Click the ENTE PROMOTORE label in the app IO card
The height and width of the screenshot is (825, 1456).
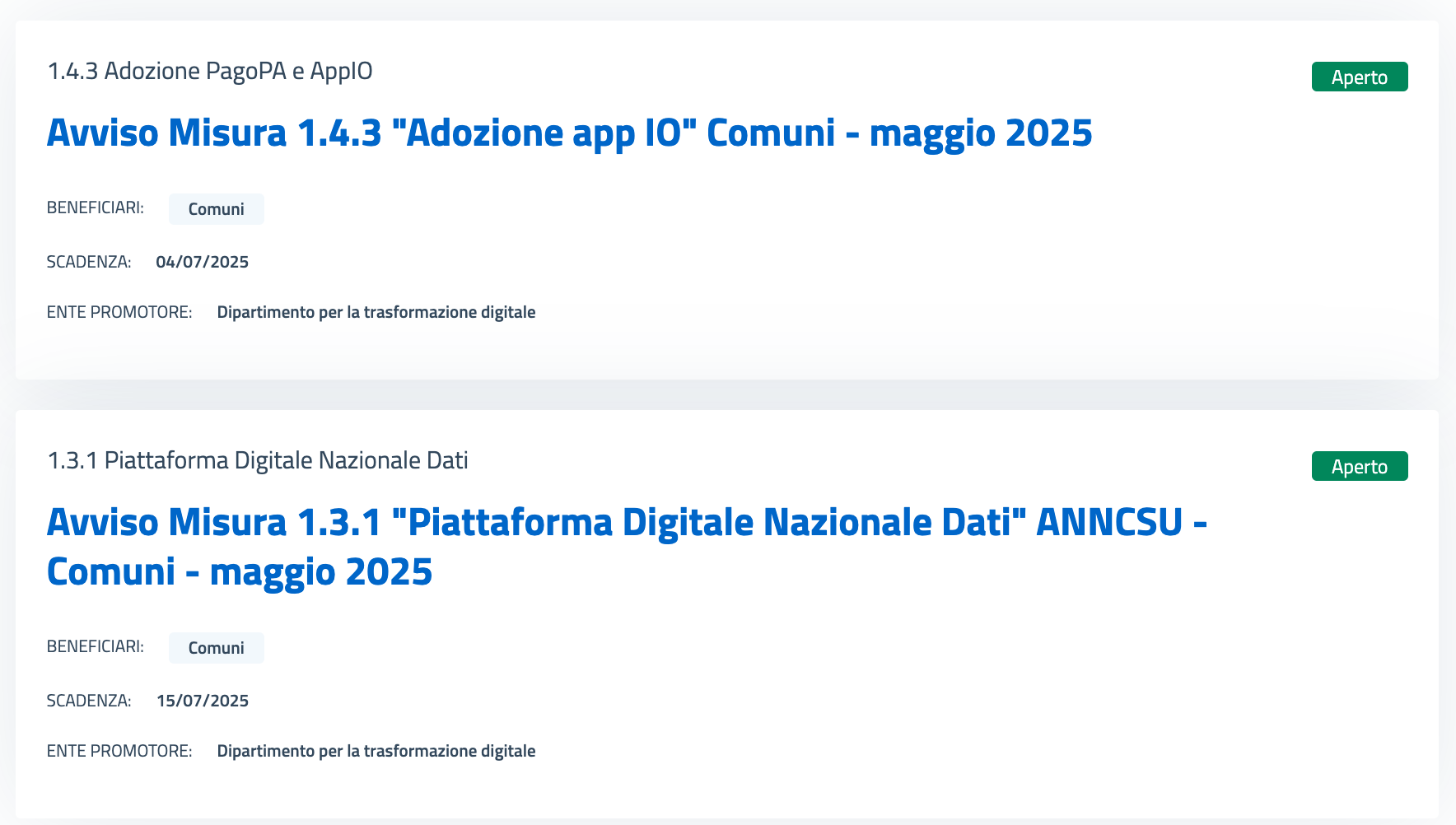119,312
